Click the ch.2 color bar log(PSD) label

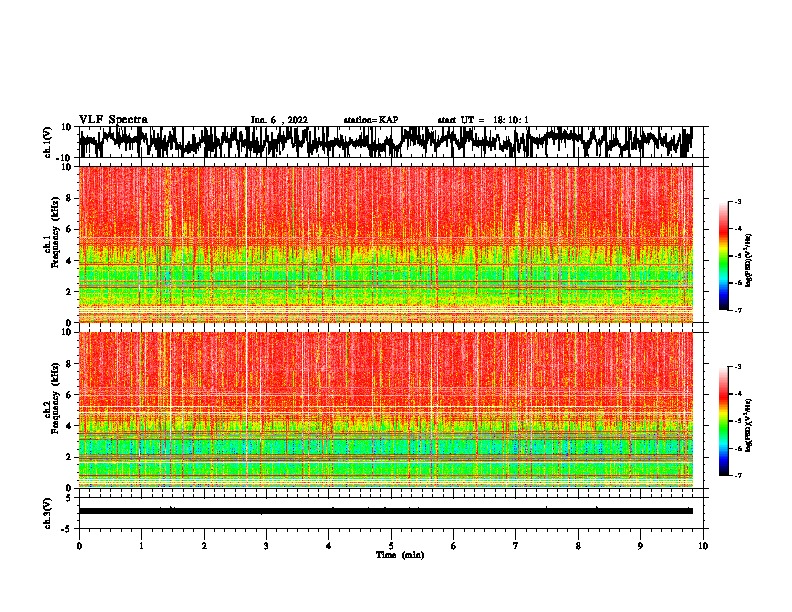(749, 425)
